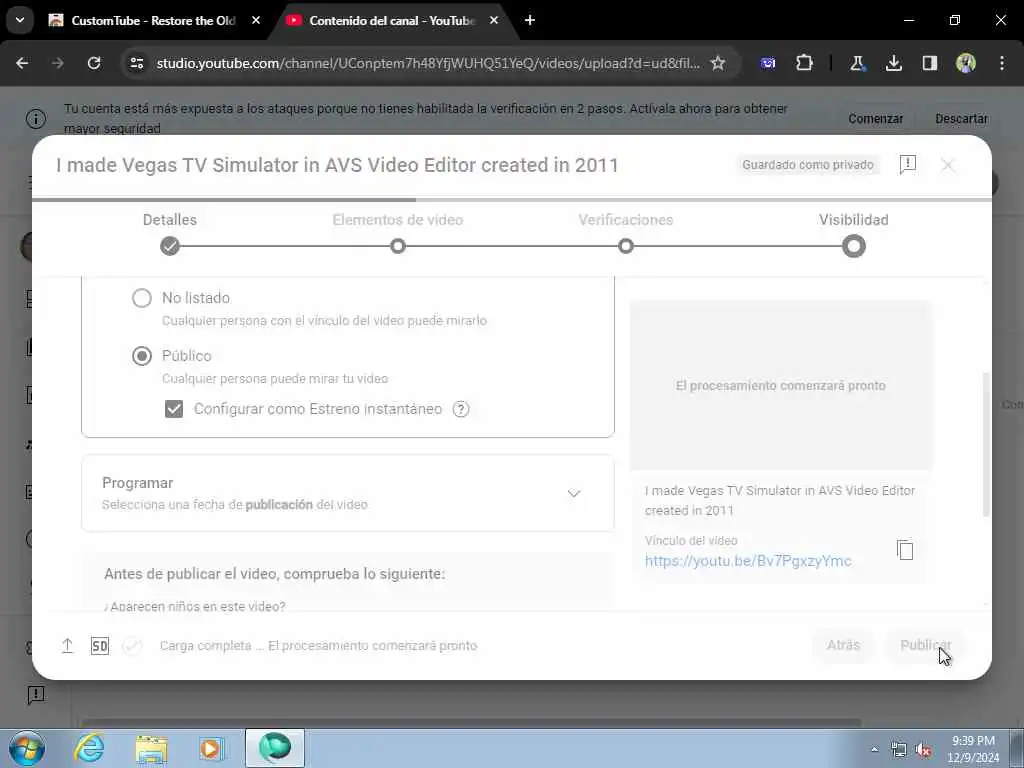
Task: Open the Windows Start menu
Action: pos(27,748)
